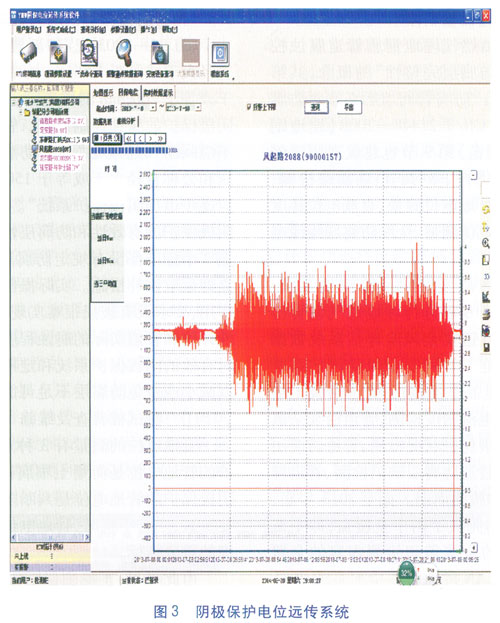Open the blue monitor icon in toolbar
The height and width of the screenshot is (623, 500).
[x=220, y=53]
